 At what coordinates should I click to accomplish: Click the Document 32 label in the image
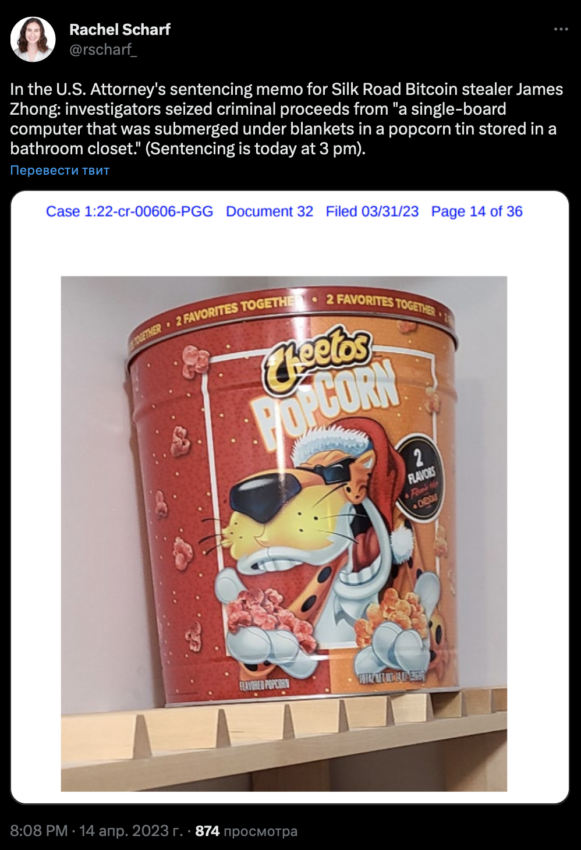click(x=269, y=211)
